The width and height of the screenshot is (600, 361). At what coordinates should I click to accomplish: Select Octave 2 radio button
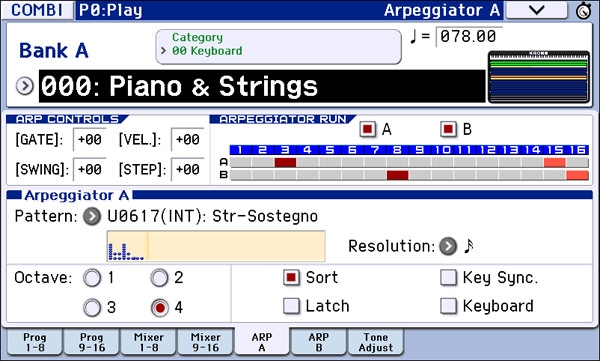160,278
